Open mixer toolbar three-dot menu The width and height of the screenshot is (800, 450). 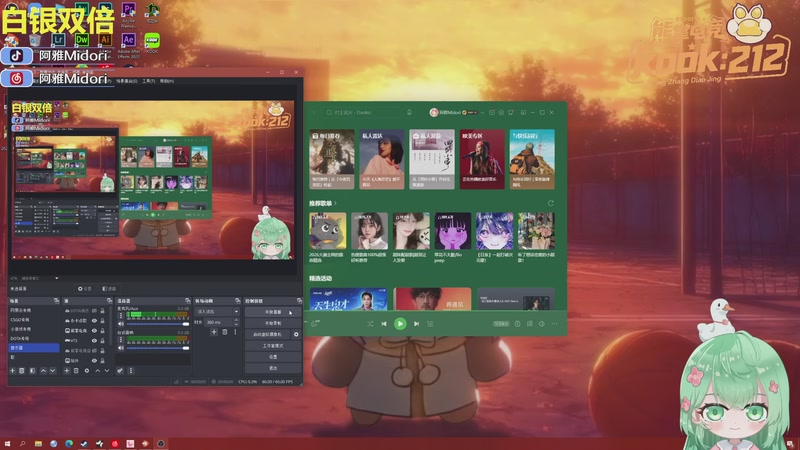pyautogui.click(x=131, y=371)
